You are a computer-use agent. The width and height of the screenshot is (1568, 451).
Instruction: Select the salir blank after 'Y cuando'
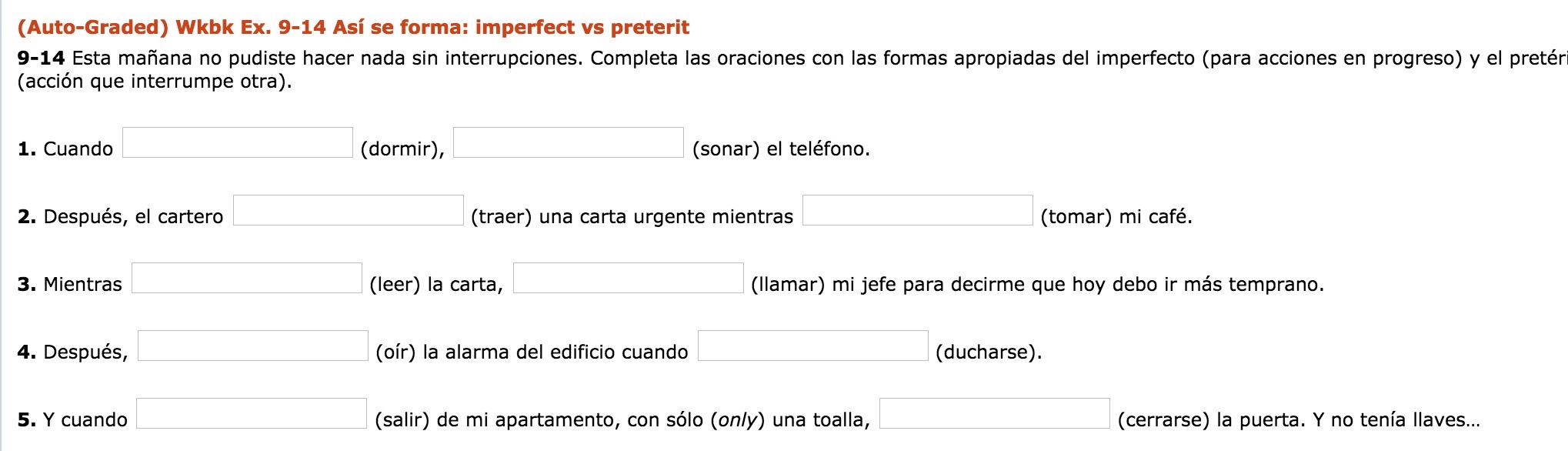coord(252,413)
